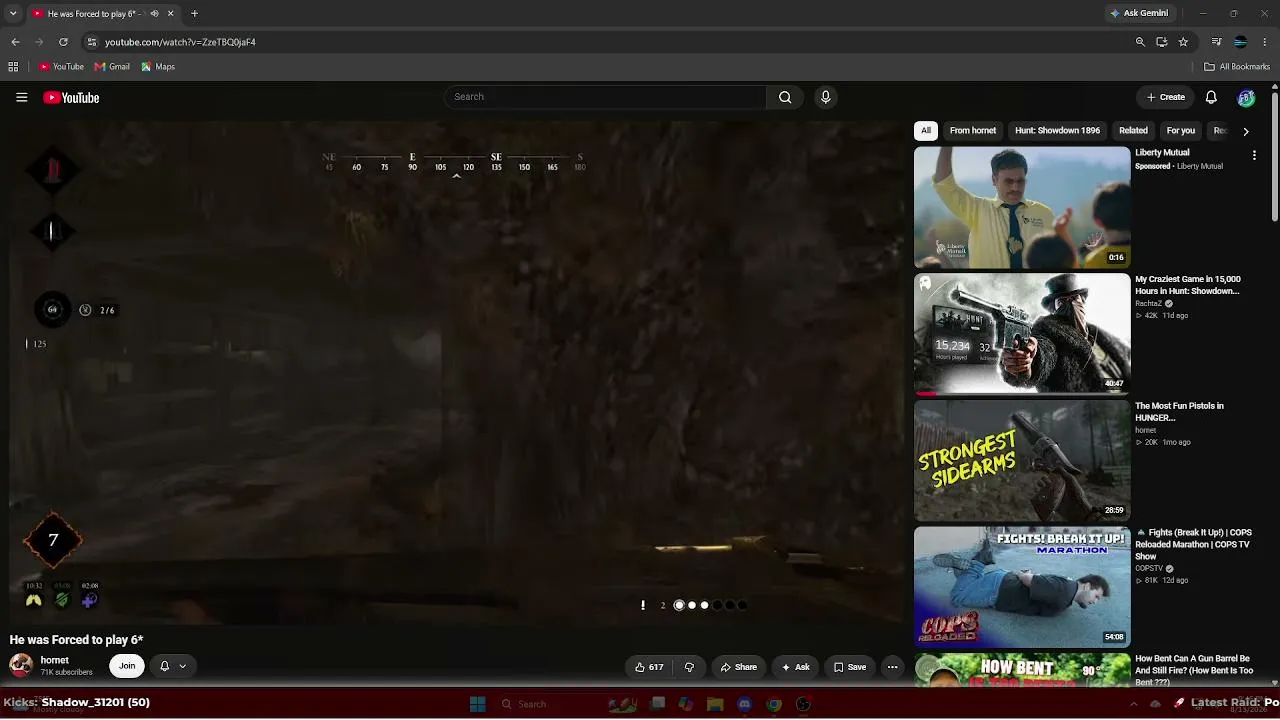Open the All Bookmarks folder
The image size is (1280, 720).
pyautogui.click(x=1237, y=67)
